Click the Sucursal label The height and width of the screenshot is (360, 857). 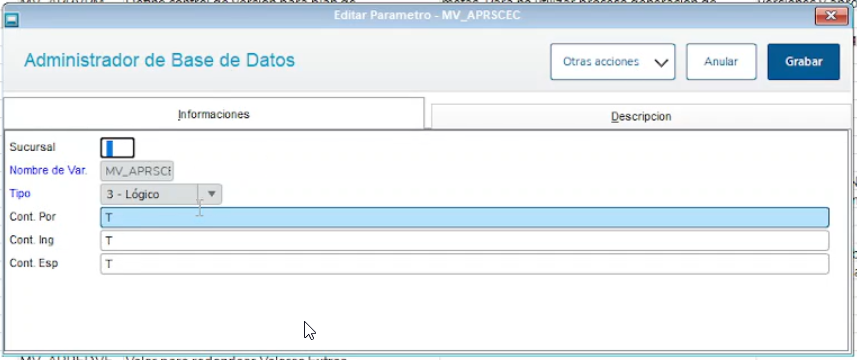pos(32,147)
